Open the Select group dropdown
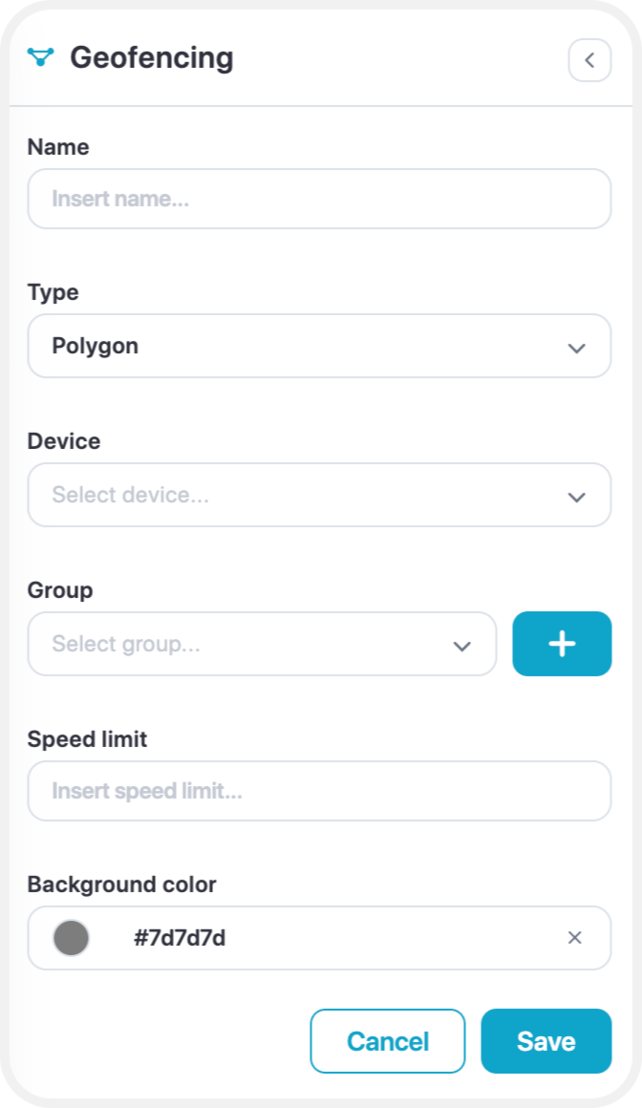Image resolution: width=642 pixels, height=1108 pixels. [x=262, y=644]
